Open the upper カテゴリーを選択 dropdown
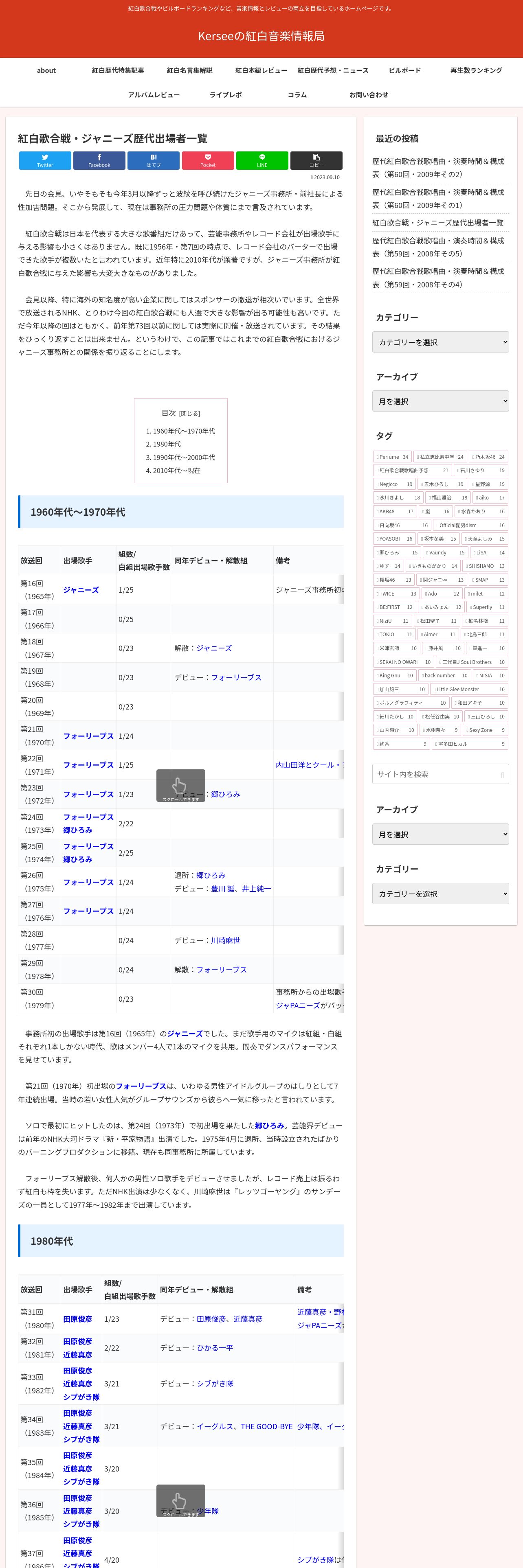This screenshot has width=523, height=1568. pos(440,342)
